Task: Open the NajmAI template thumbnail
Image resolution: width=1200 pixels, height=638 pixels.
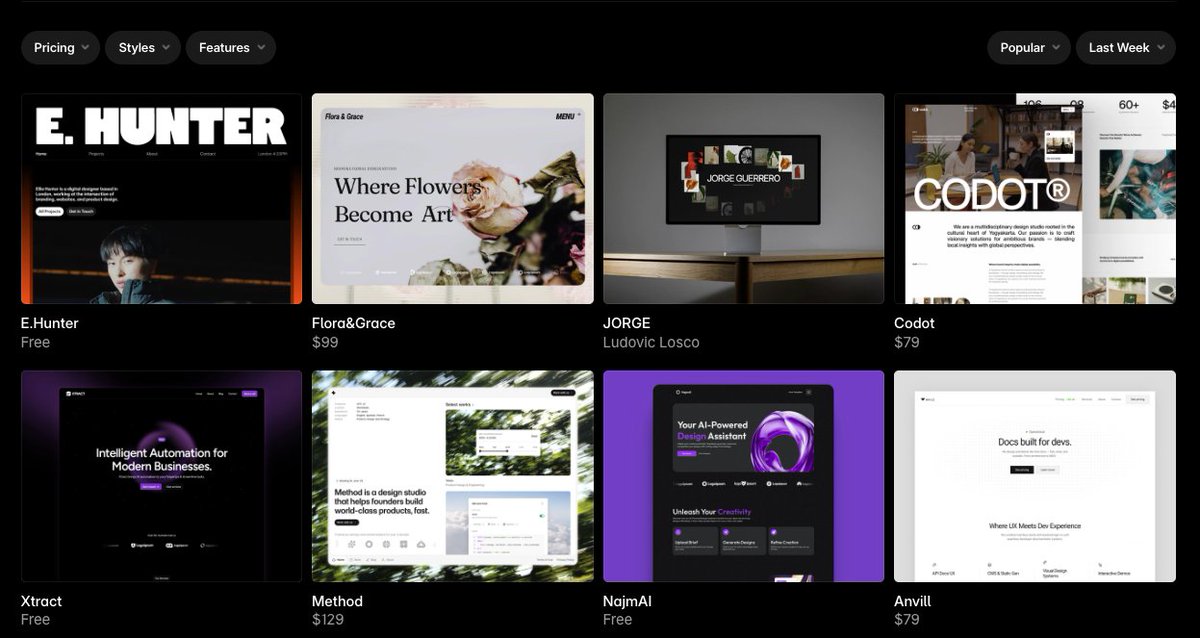Action: (x=744, y=476)
